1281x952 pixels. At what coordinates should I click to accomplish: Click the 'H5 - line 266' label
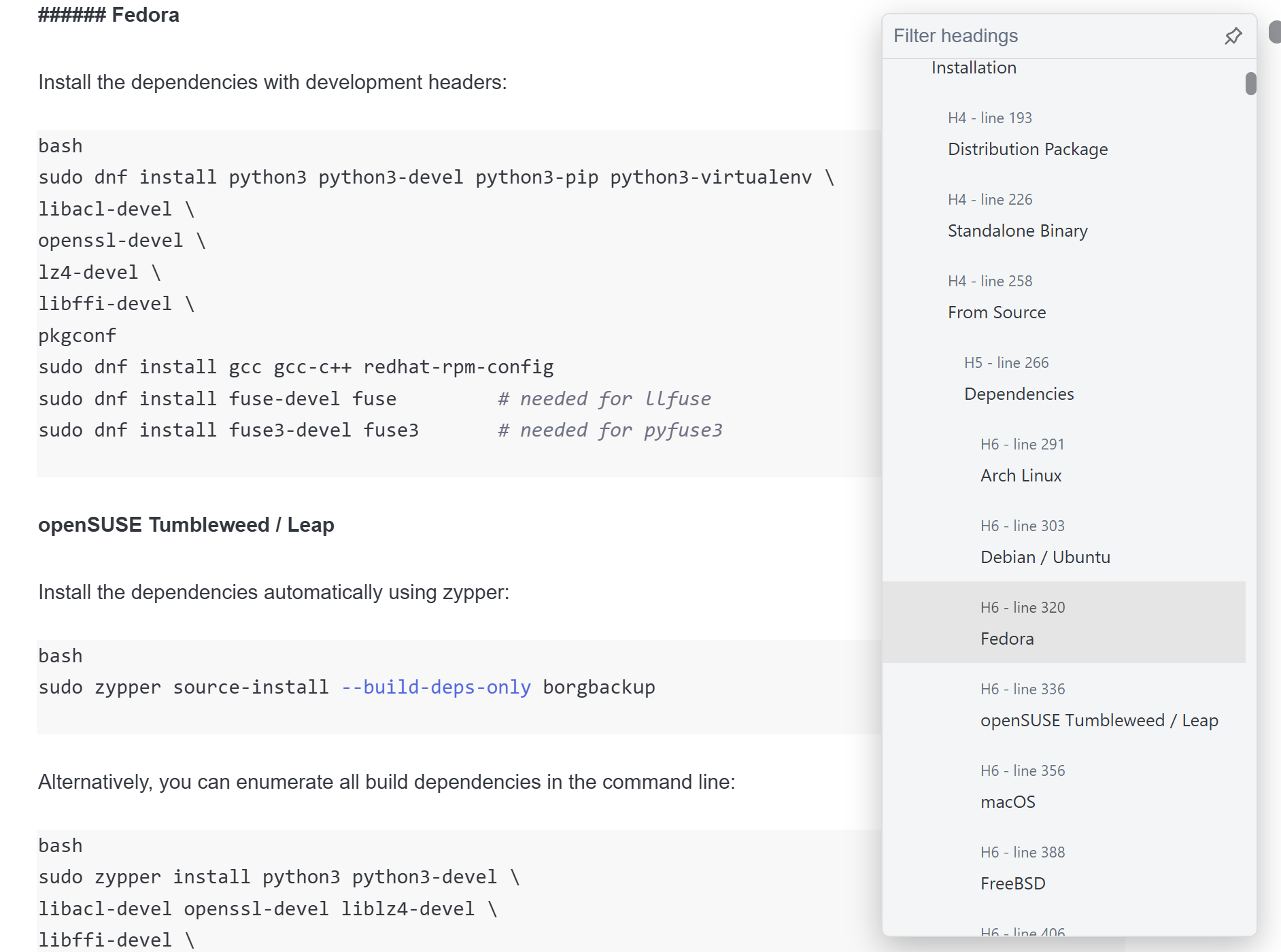click(1006, 362)
